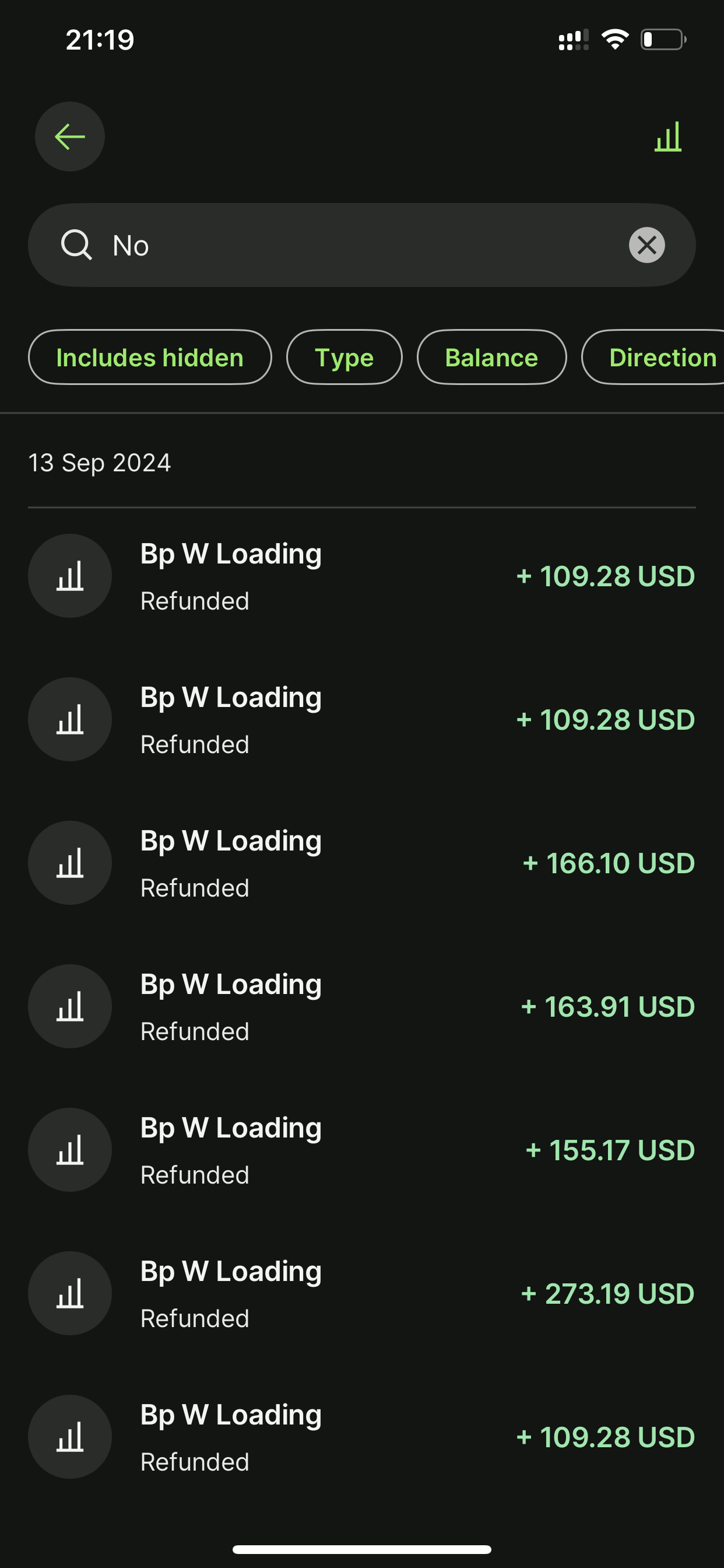724x1568 pixels.
Task: Toggle the "Includes hidden" filter chip
Action: pos(150,358)
